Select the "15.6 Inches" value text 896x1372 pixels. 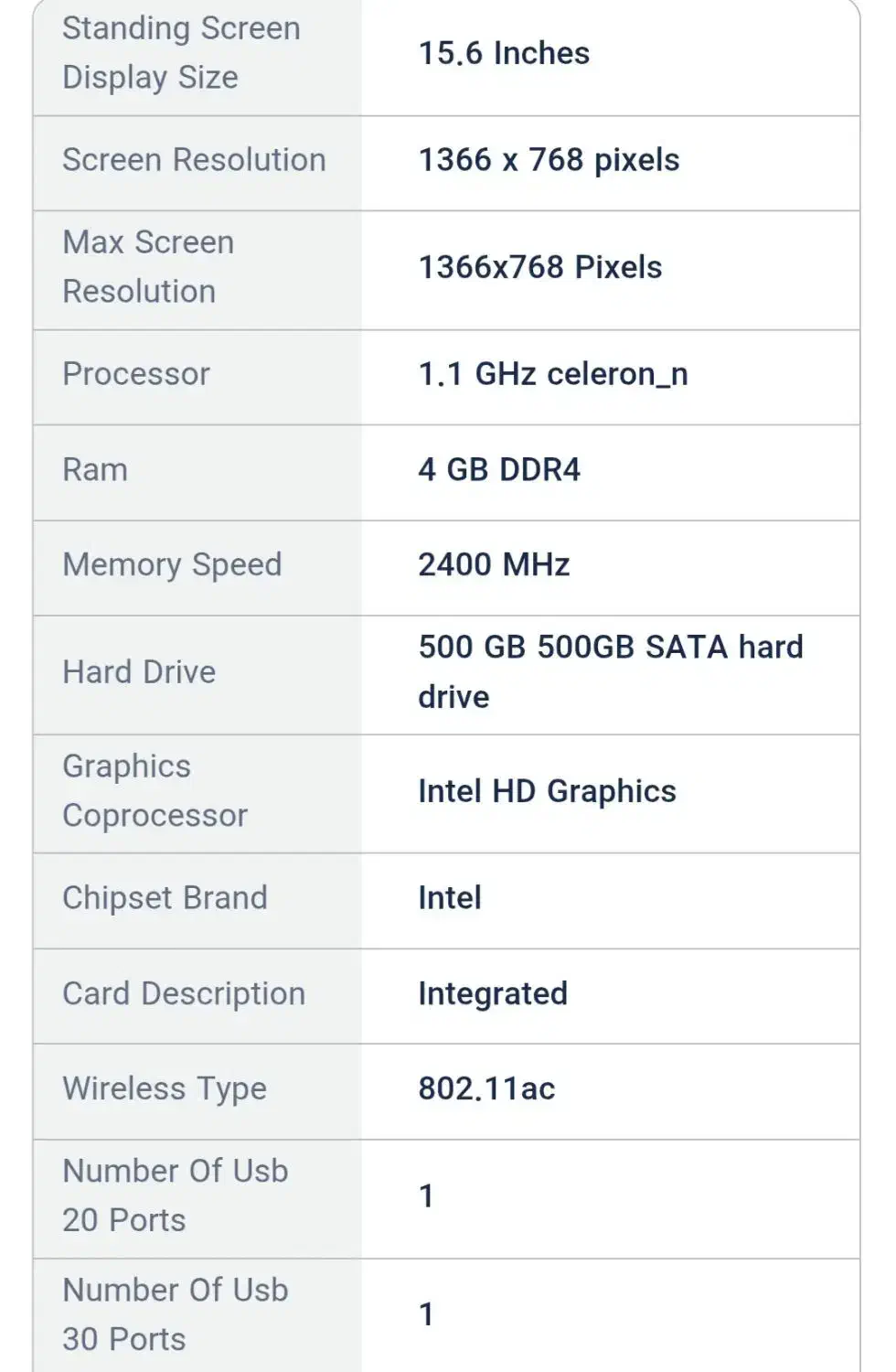(x=504, y=53)
